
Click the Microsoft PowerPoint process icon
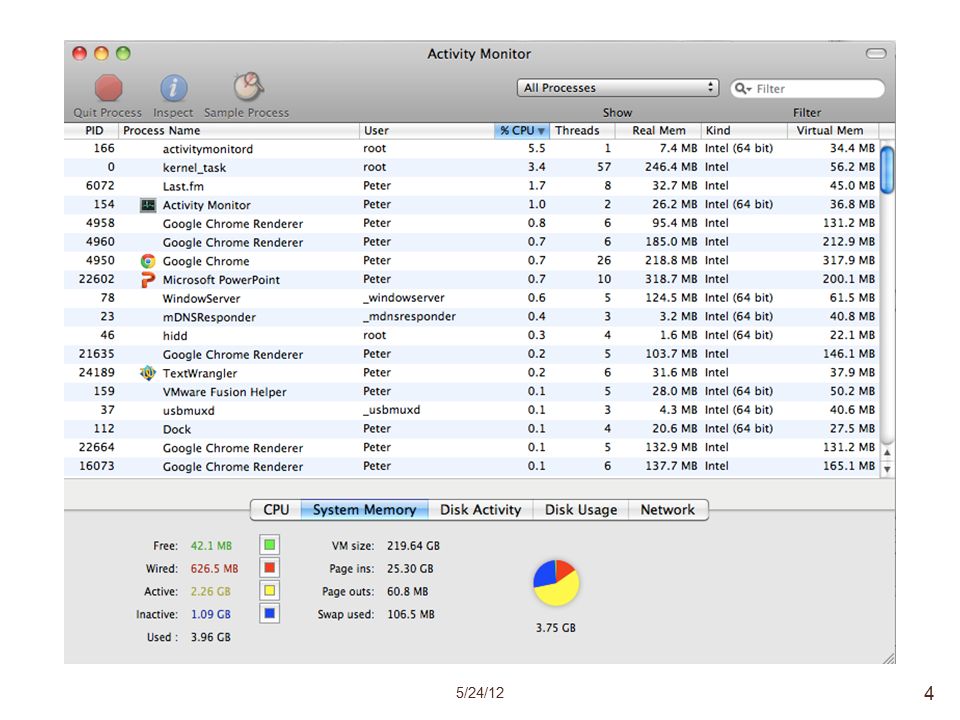click(x=148, y=280)
